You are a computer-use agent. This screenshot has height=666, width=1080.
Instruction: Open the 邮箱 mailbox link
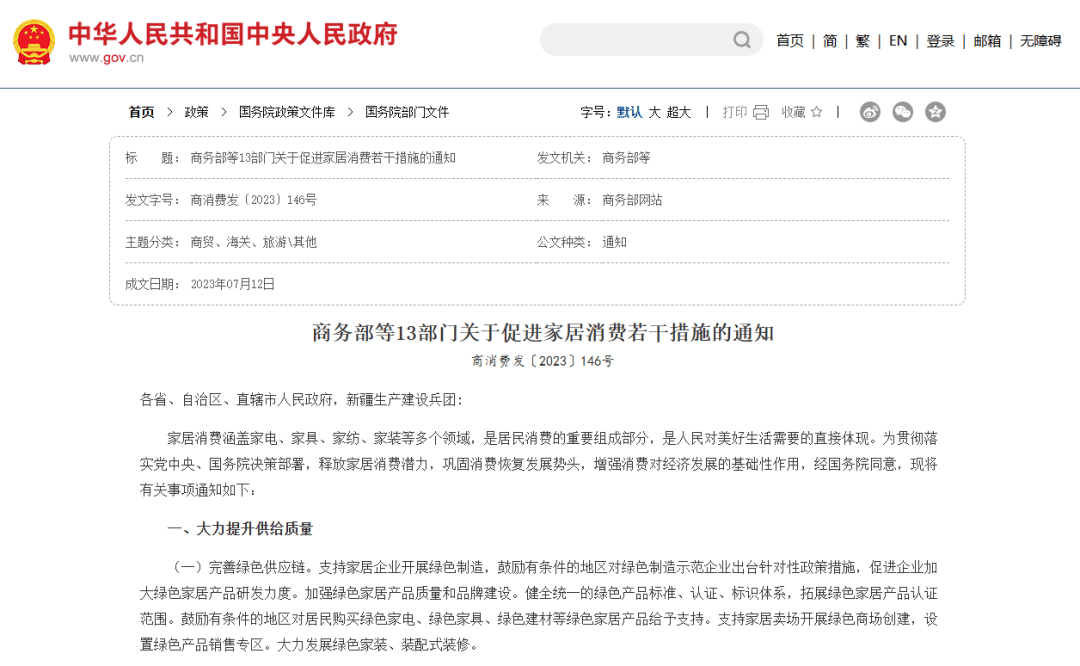tap(987, 41)
